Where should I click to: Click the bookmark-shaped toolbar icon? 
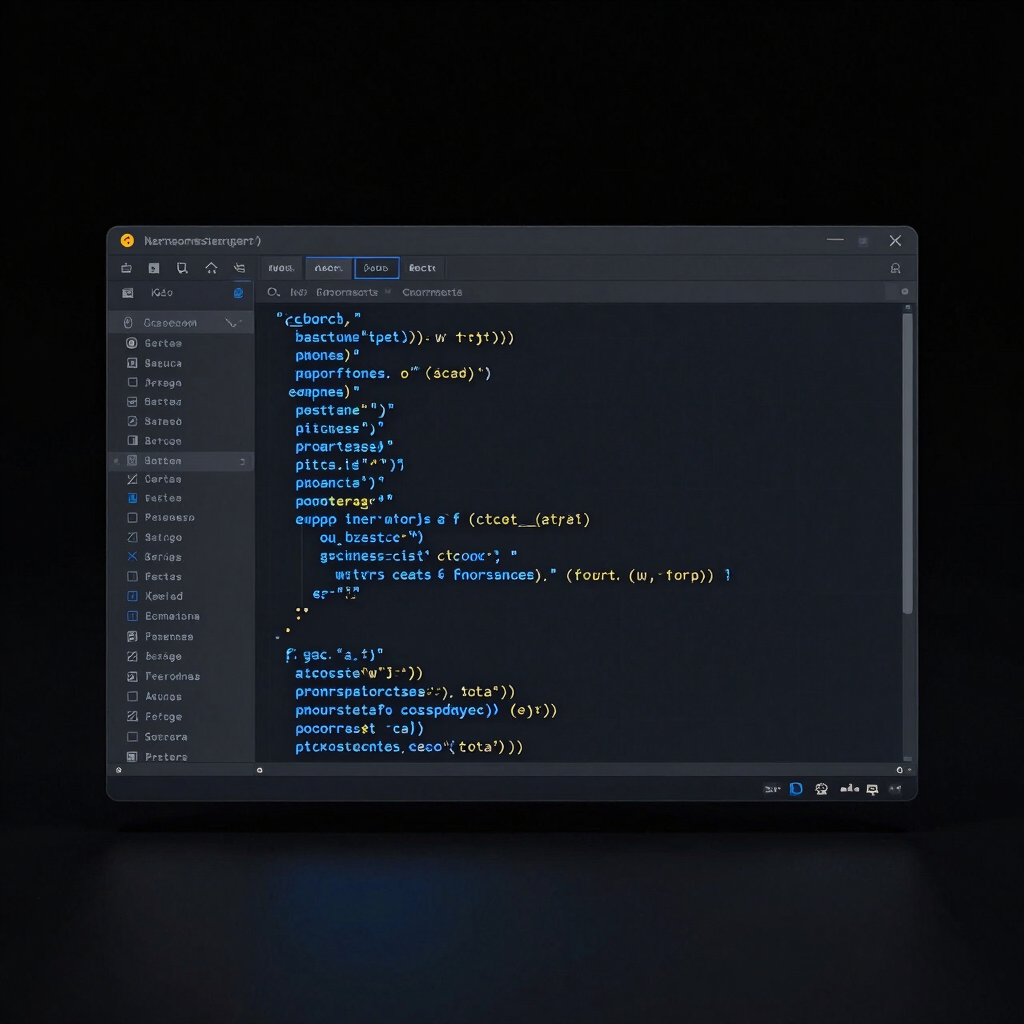pos(182,268)
